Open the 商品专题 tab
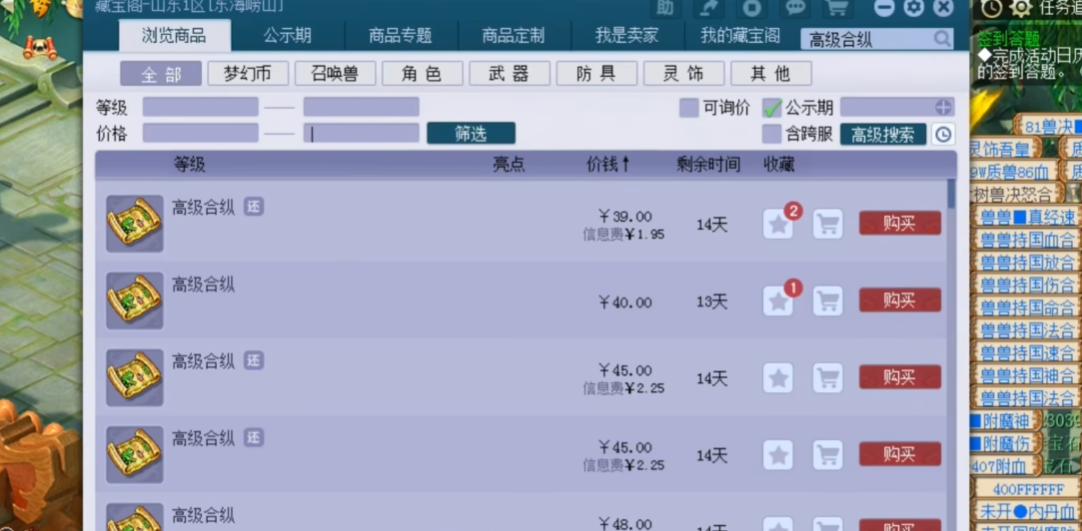Viewport: 1082px width, 531px height. 400,36
